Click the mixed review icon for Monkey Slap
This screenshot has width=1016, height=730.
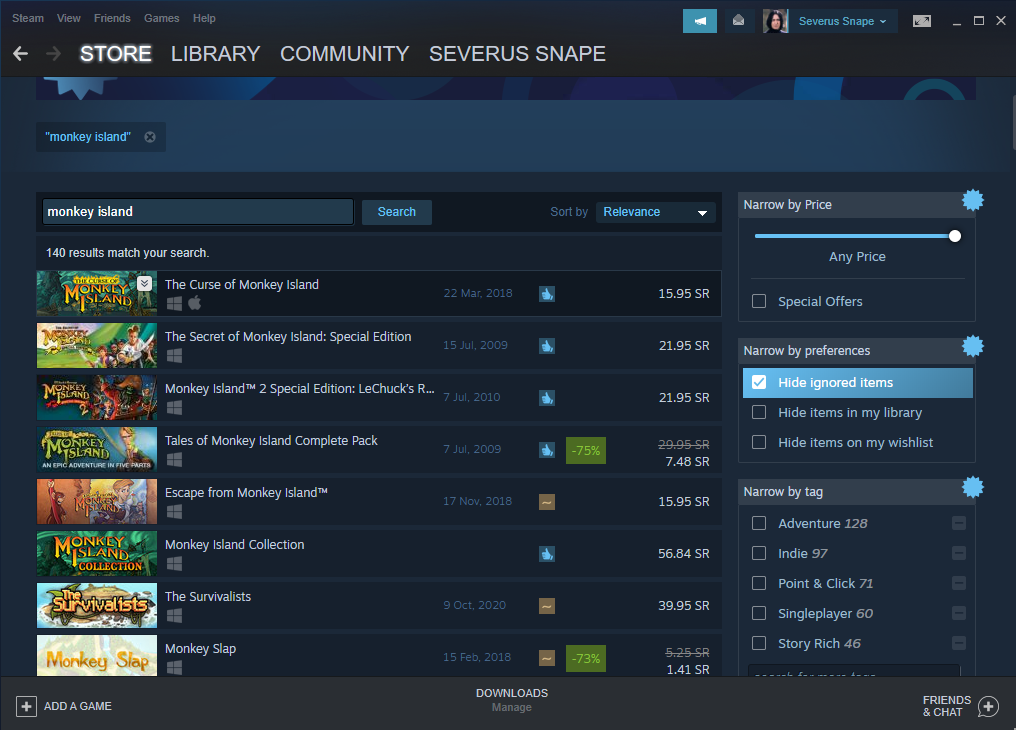(547, 657)
